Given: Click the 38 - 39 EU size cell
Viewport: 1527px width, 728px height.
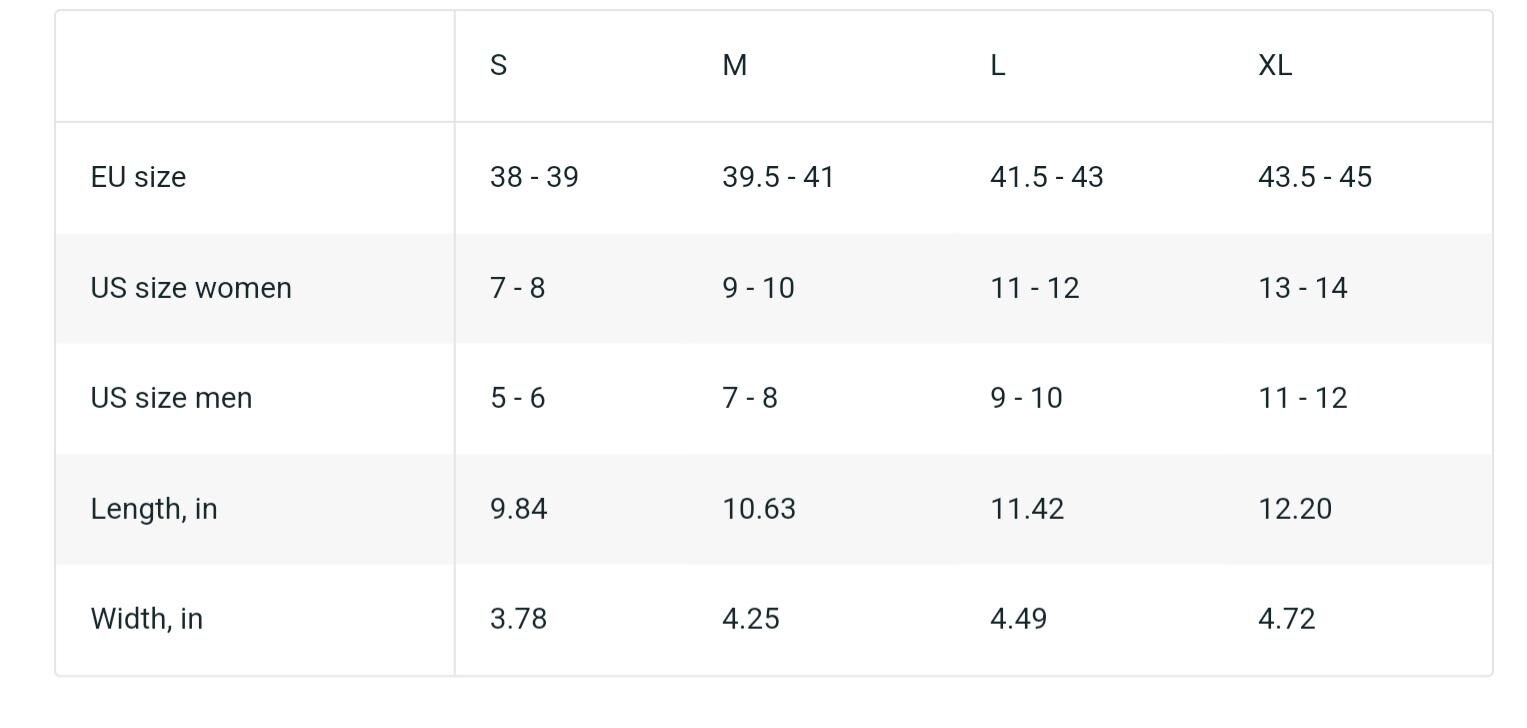Looking at the screenshot, I should tap(534, 177).
